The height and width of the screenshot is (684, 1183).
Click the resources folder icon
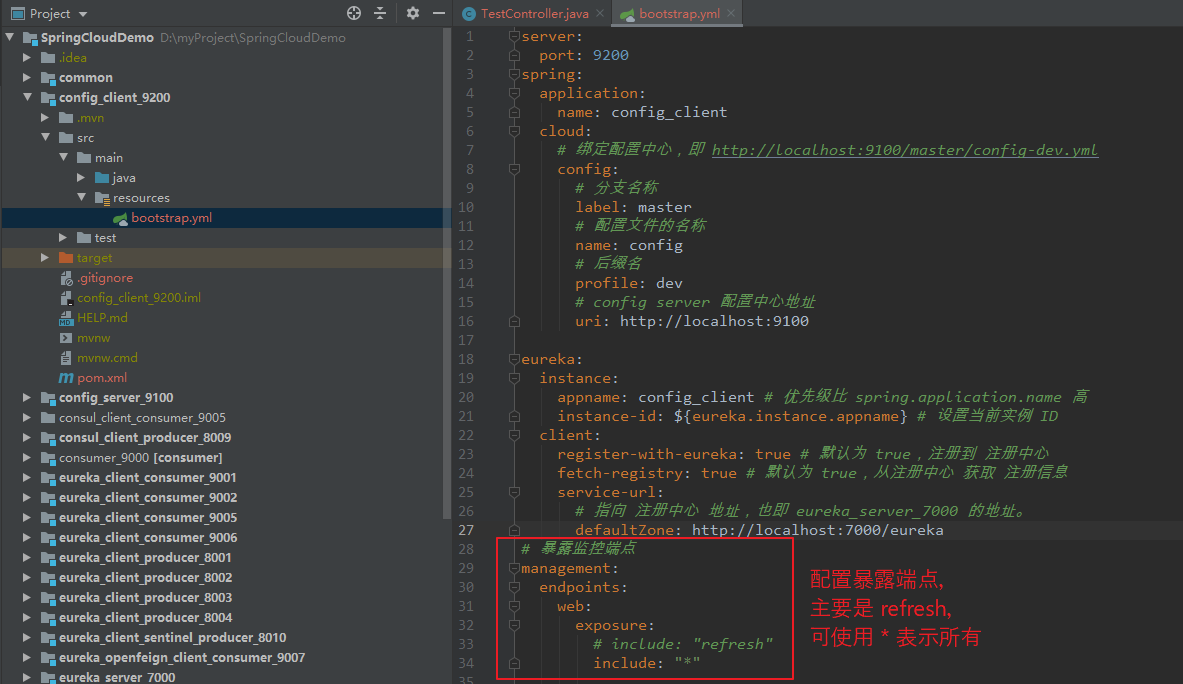point(103,198)
